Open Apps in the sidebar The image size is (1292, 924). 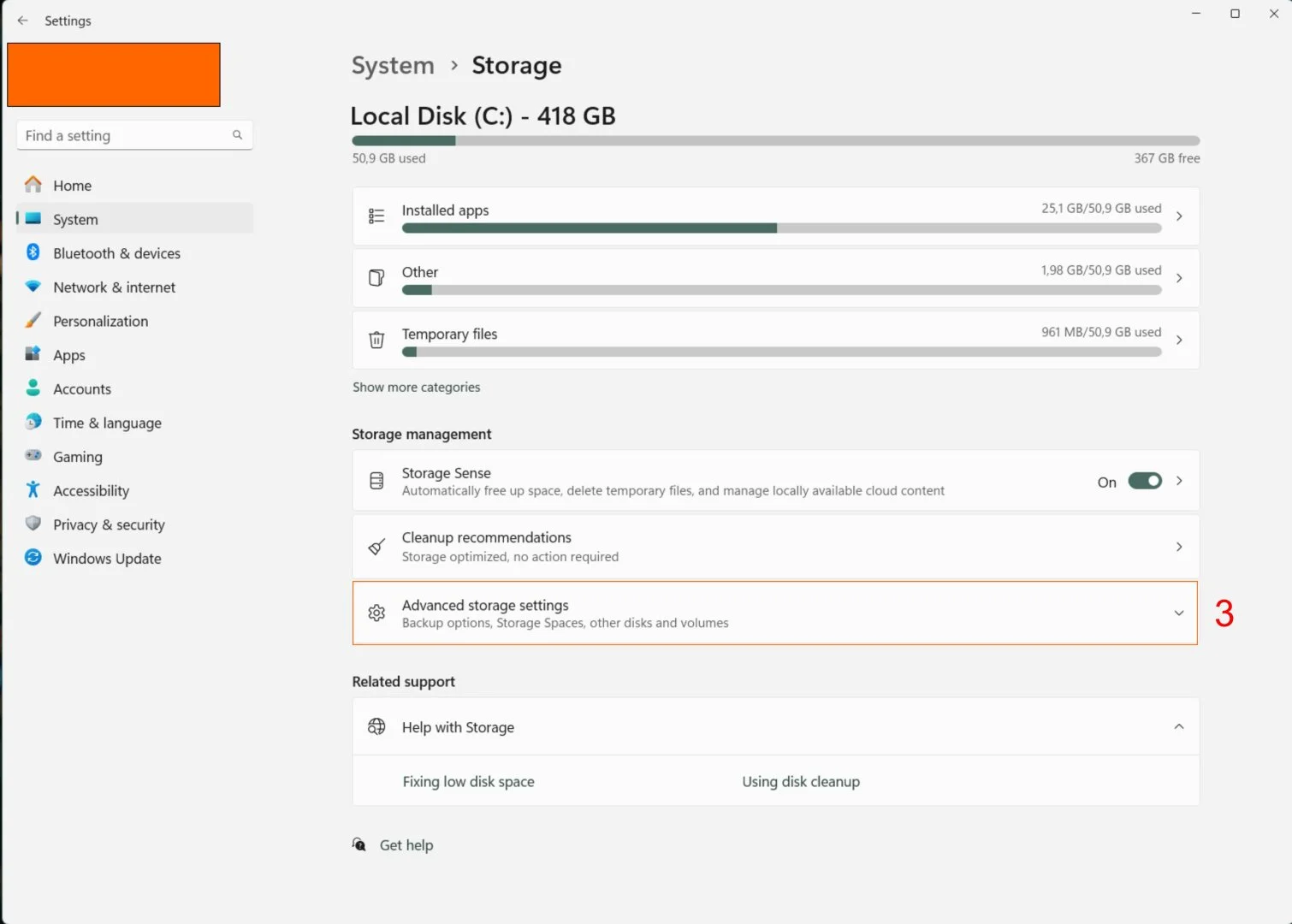pyautogui.click(x=135, y=355)
